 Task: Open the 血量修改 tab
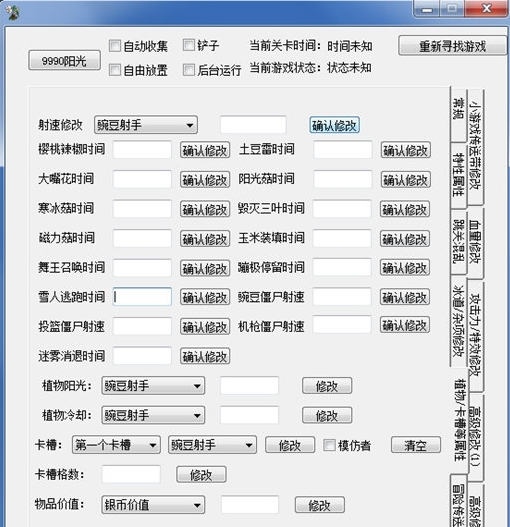475,243
